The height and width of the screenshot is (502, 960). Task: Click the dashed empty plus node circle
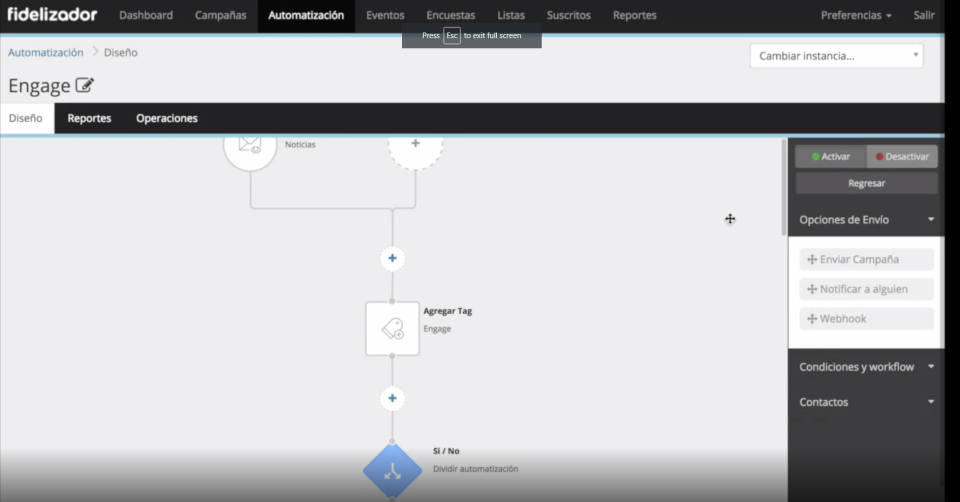(x=415, y=146)
